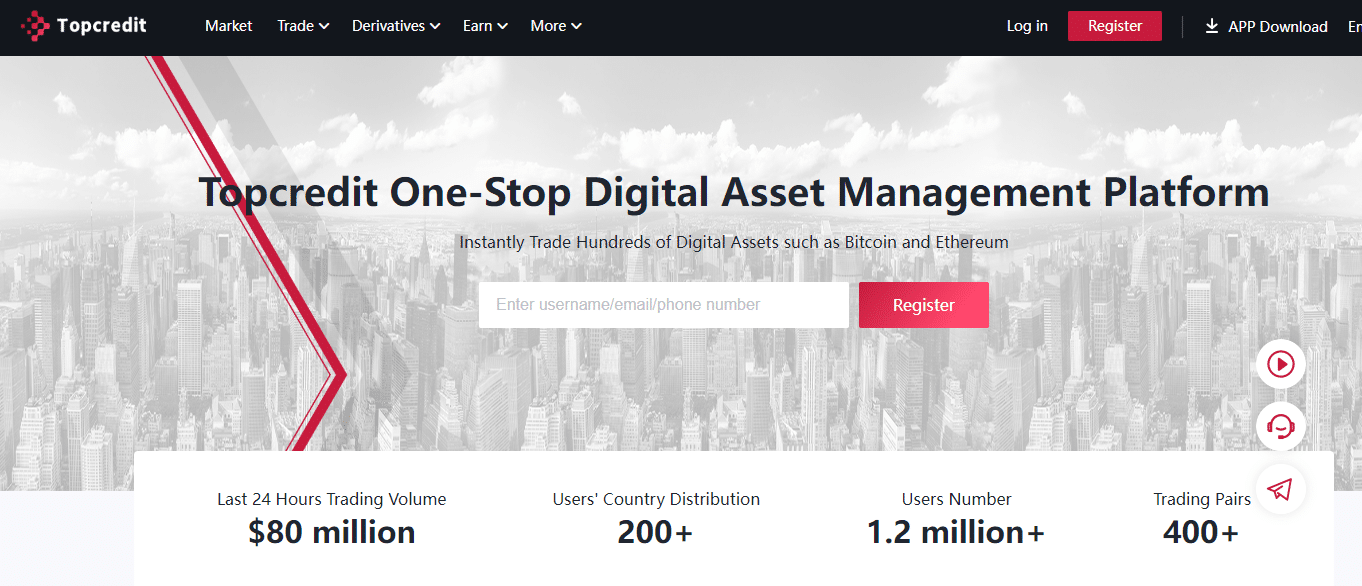Select the Trade navigation item
This screenshot has width=1362, height=586.
[x=295, y=26]
